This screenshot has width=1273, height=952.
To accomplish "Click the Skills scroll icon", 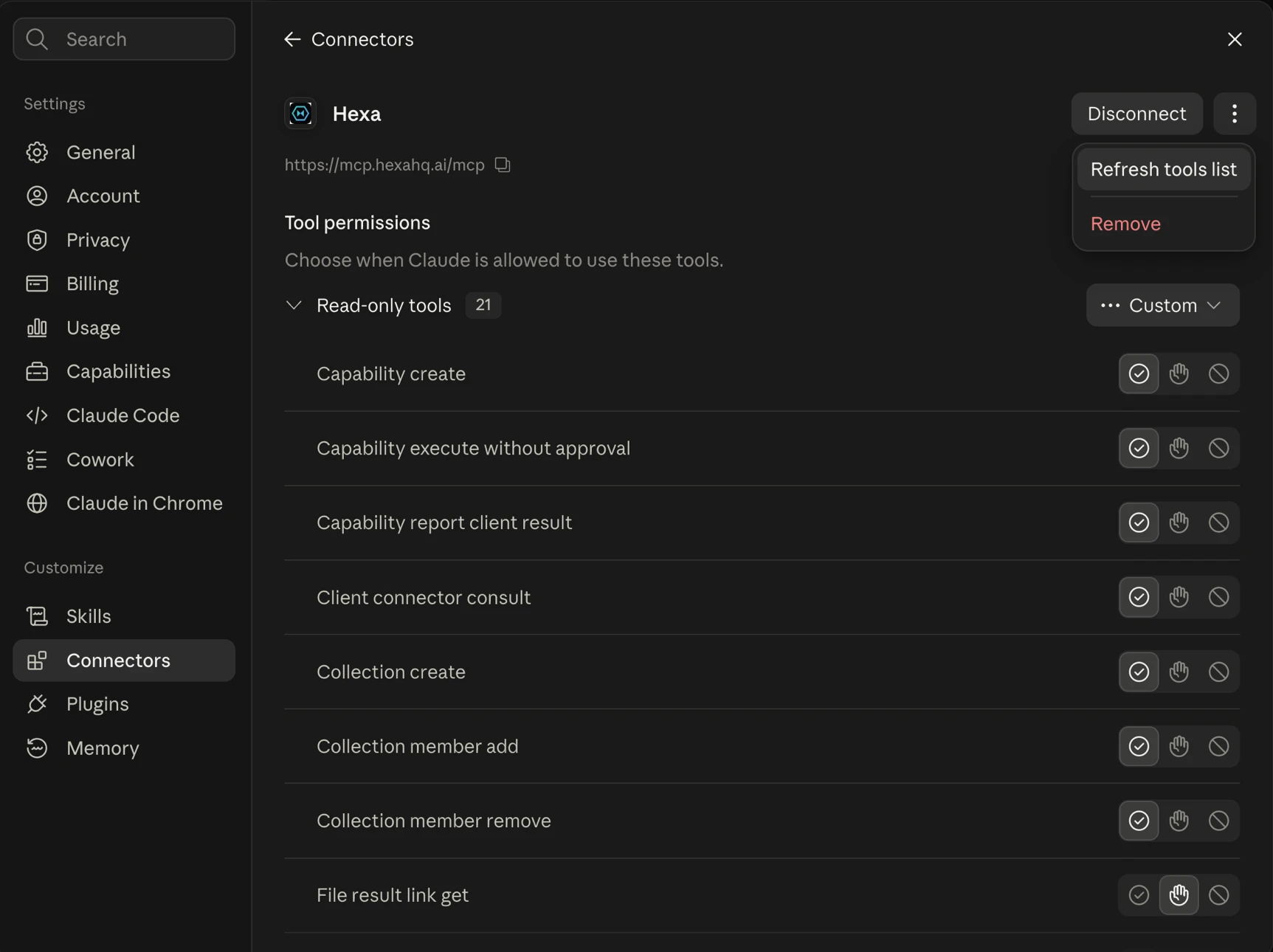I will pyautogui.click(x=37, y=616).
